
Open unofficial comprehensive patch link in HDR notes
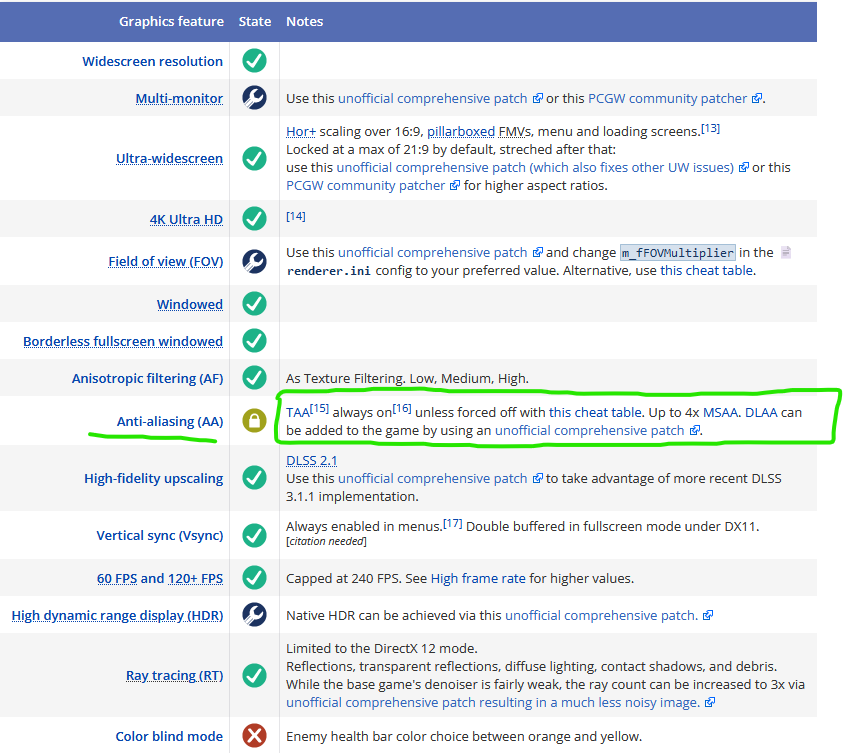tap(609, 615)
